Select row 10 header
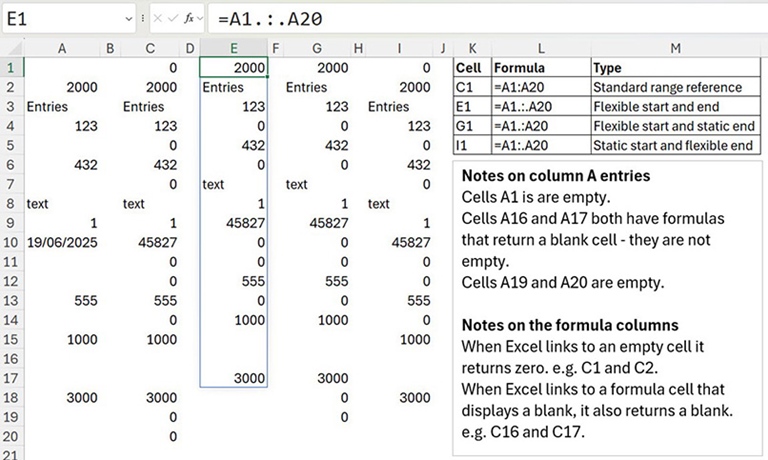 [11, 242]
